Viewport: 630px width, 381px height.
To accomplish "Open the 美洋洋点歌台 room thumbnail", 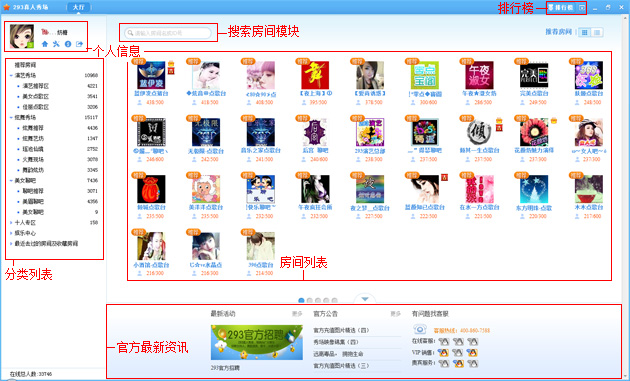I will (206, 189).
